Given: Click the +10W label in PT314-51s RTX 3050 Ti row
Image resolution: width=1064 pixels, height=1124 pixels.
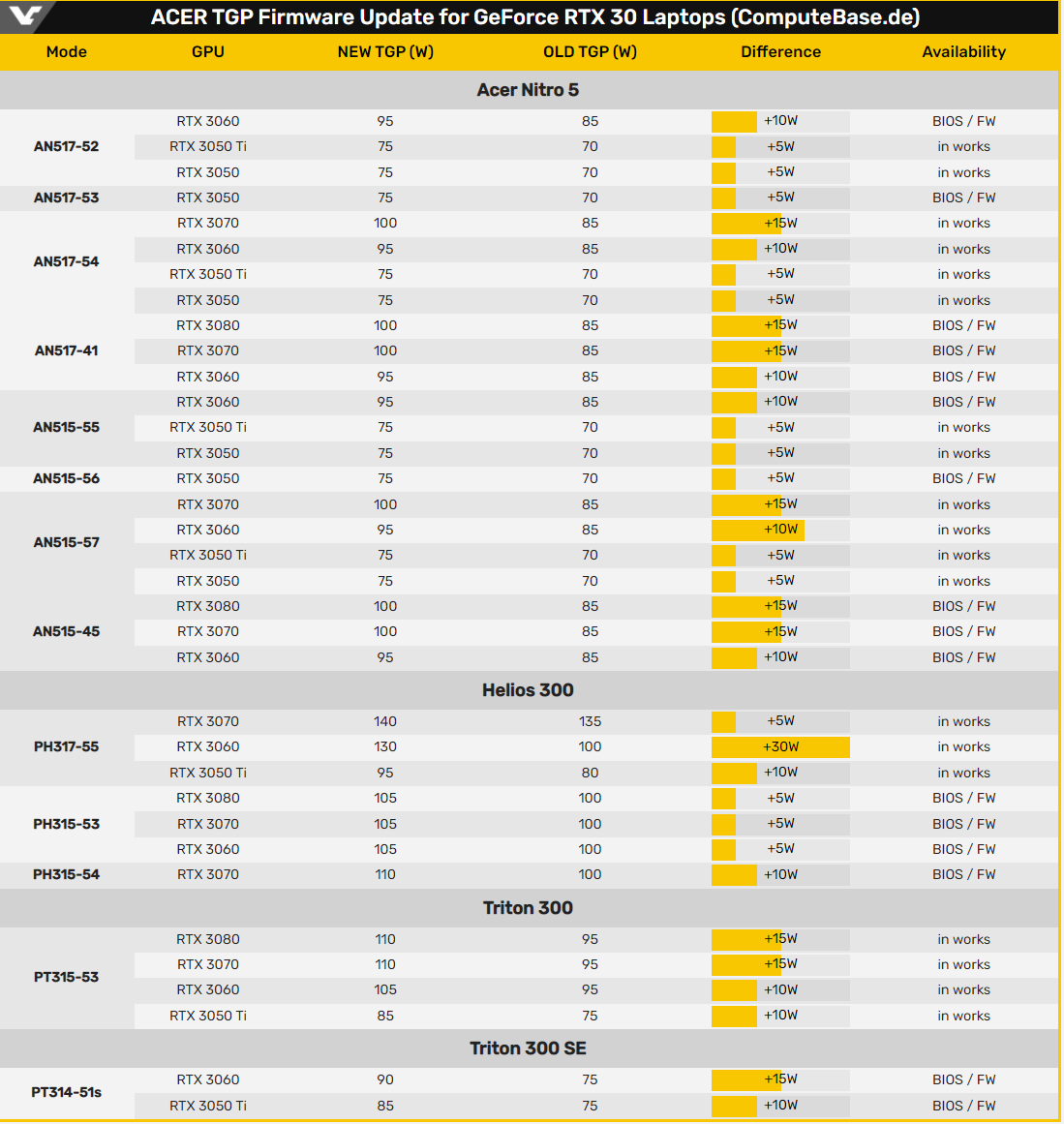Looking at the screenshot, I should (780, 1106).
